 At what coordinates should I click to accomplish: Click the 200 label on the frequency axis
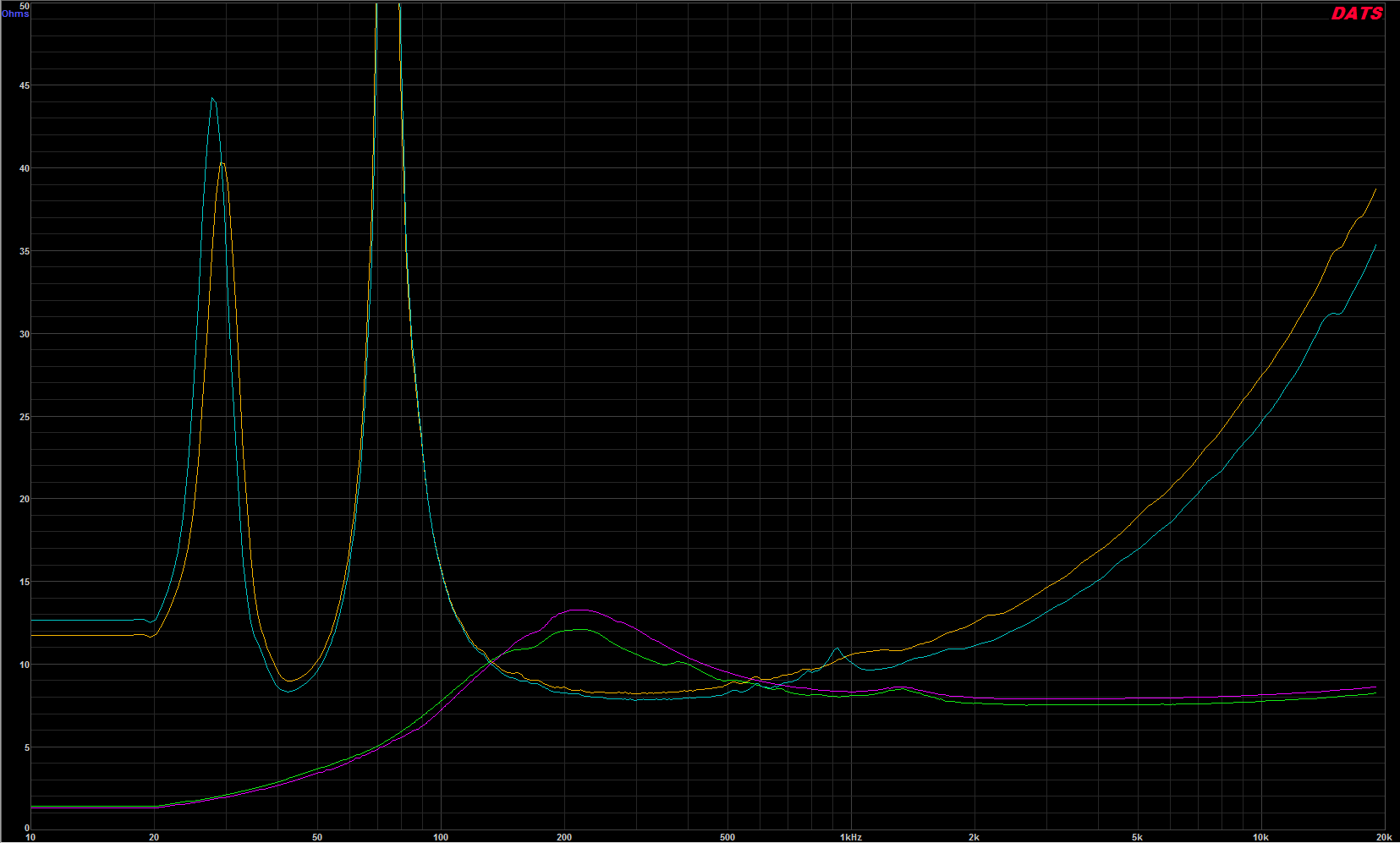pos(564,837)
